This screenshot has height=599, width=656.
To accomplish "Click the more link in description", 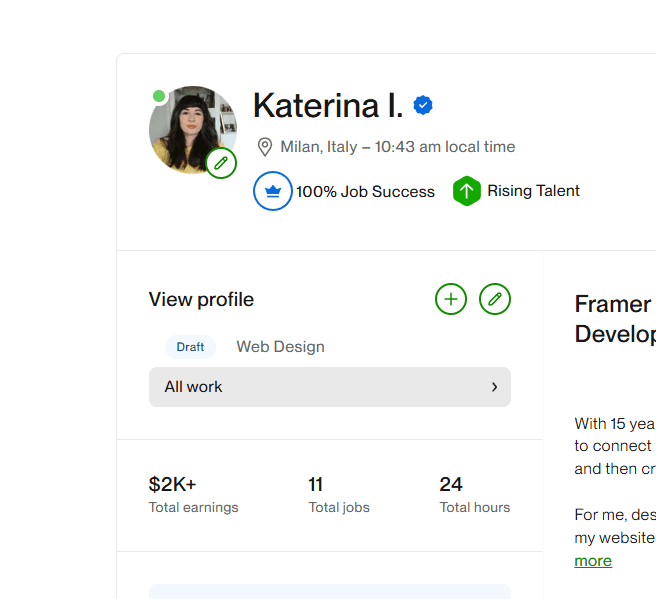I will click(593, 561).
